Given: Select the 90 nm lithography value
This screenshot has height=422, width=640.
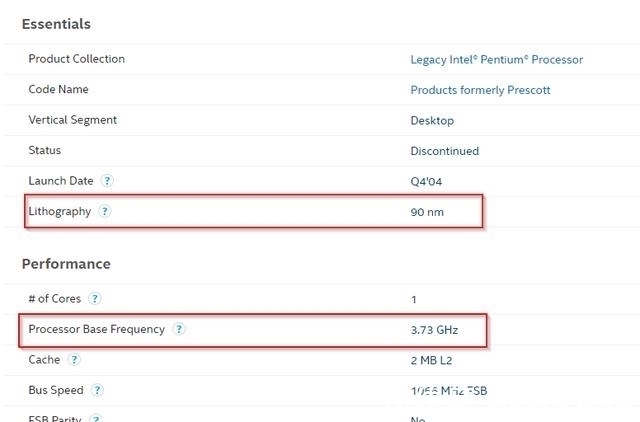Looking at the screenshot, I should click(x=426, y=212).
